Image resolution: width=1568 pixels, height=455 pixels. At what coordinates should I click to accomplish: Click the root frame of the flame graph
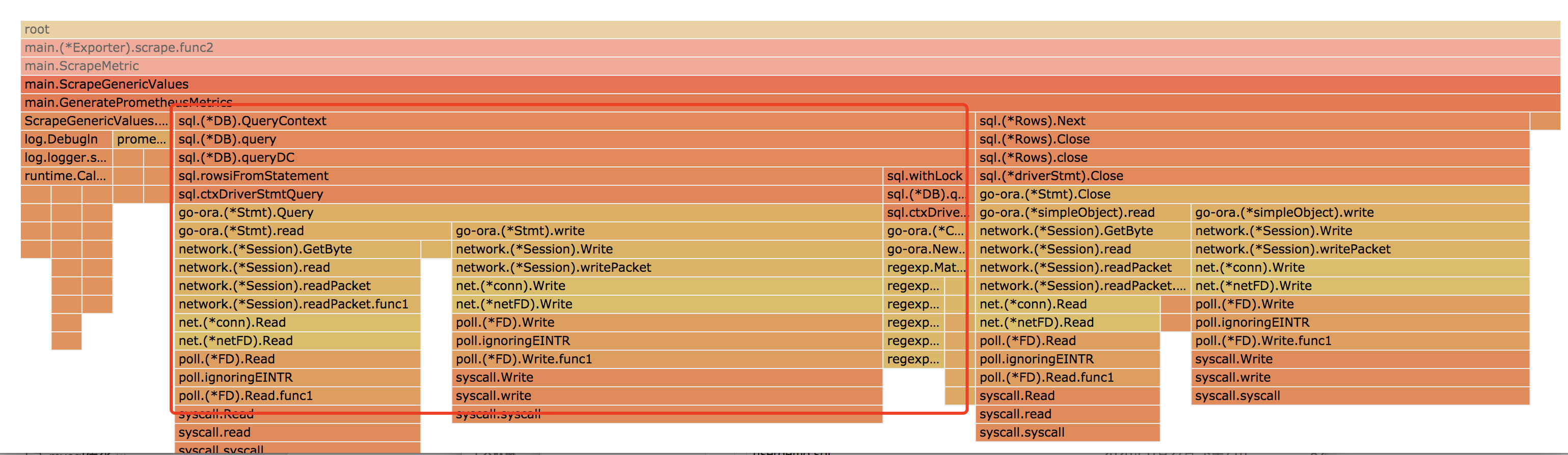point(790,29)
